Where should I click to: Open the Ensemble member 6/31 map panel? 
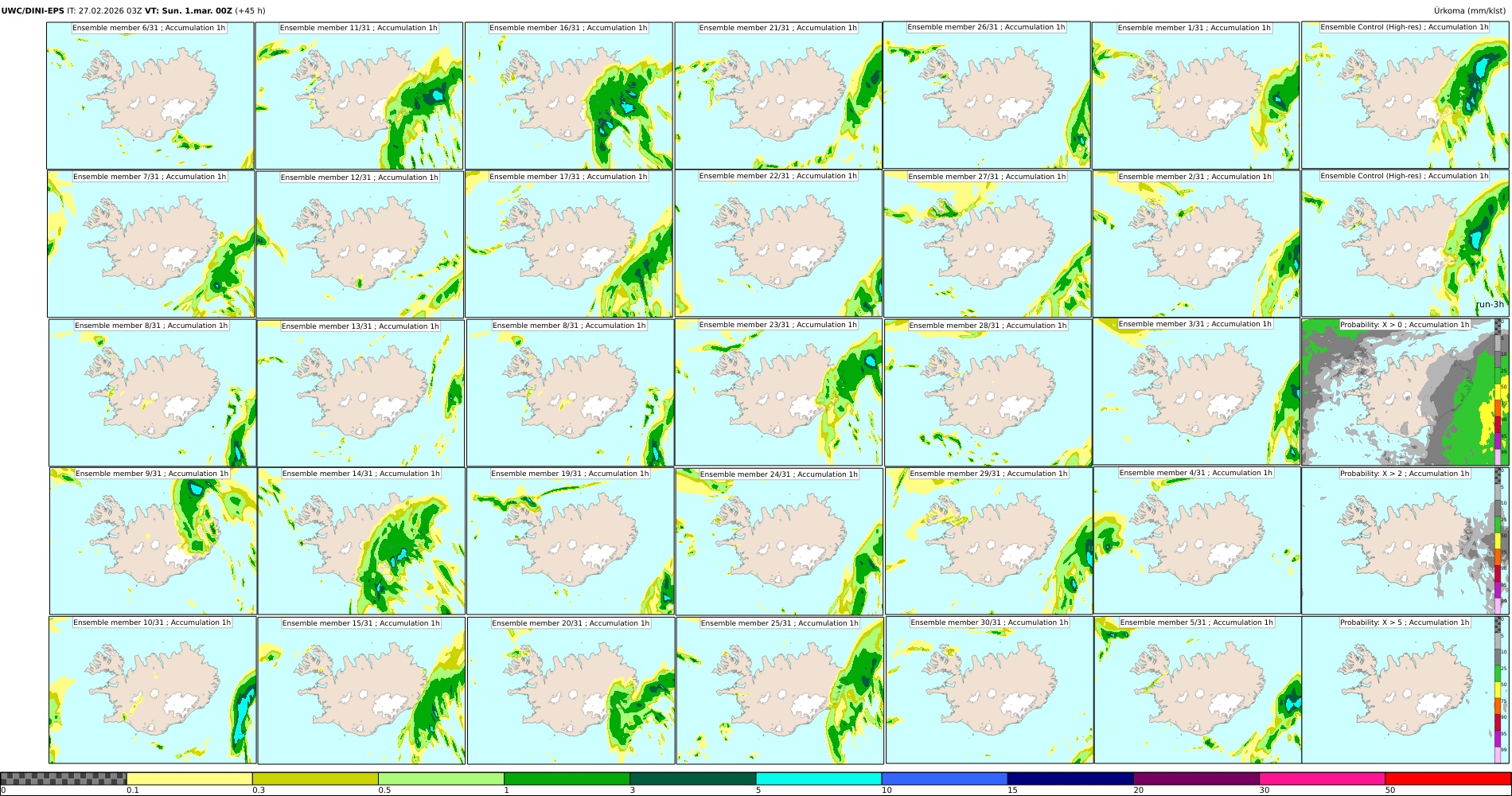tap(150, 96)
